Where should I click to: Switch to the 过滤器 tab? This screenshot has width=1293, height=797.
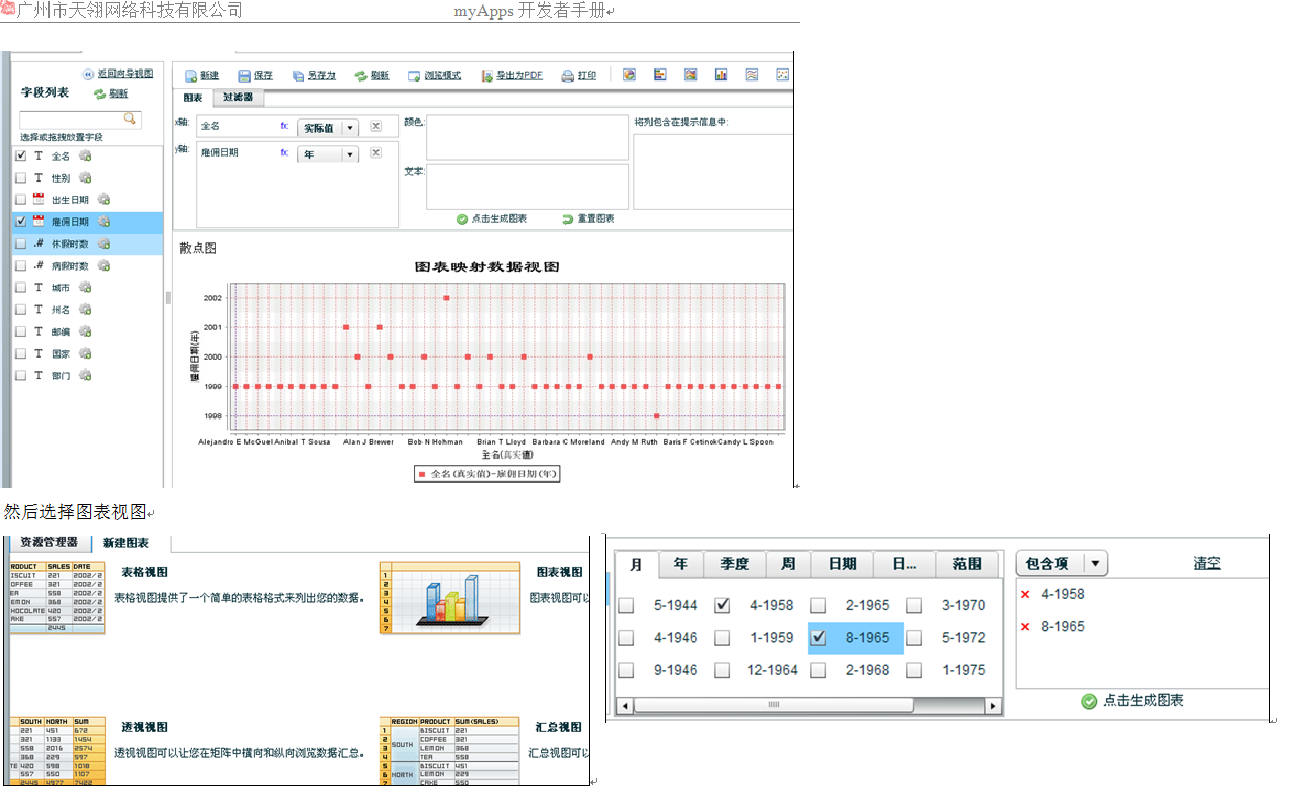[237, 98]
